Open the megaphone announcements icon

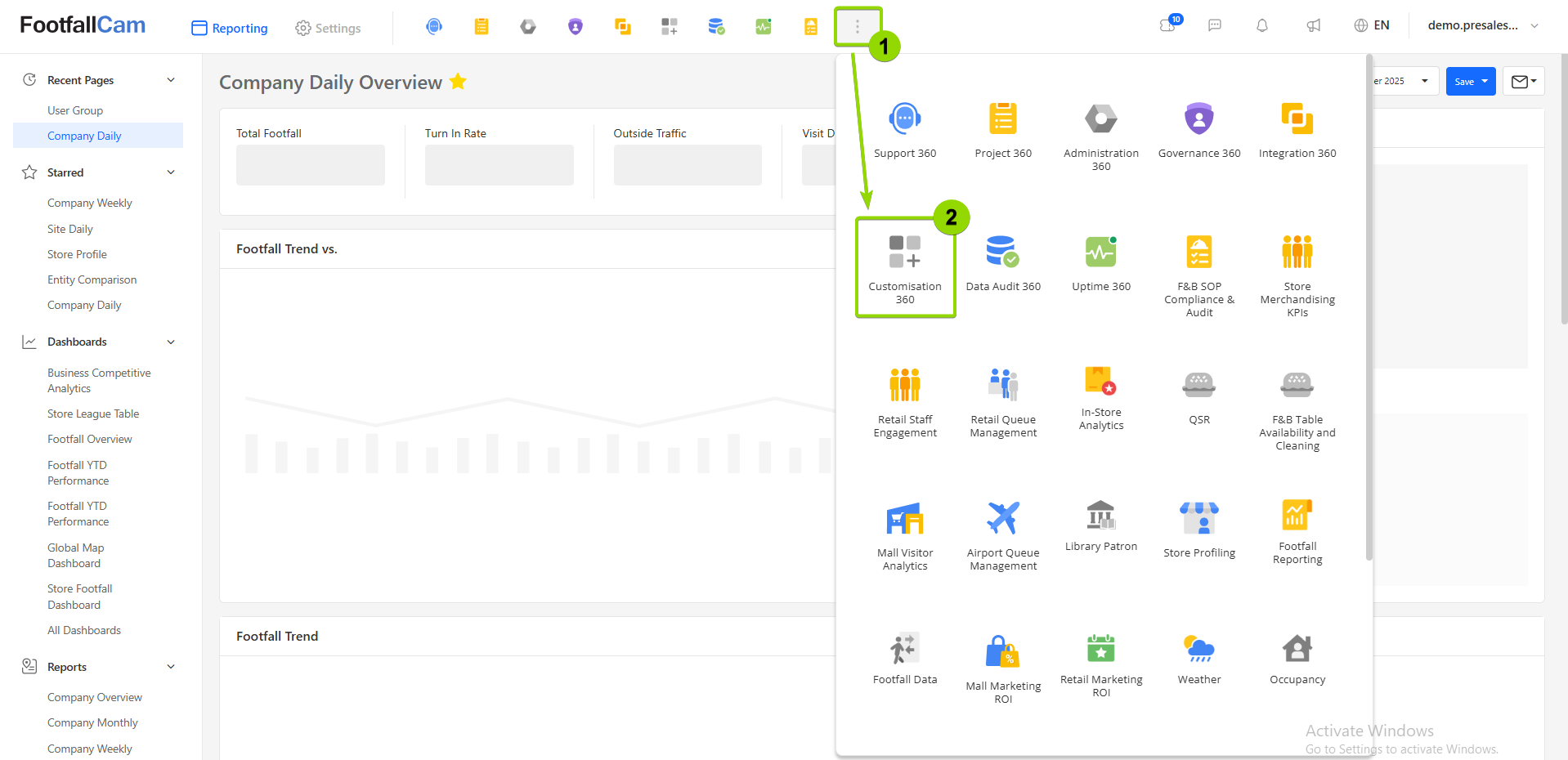pos(1314,25)
